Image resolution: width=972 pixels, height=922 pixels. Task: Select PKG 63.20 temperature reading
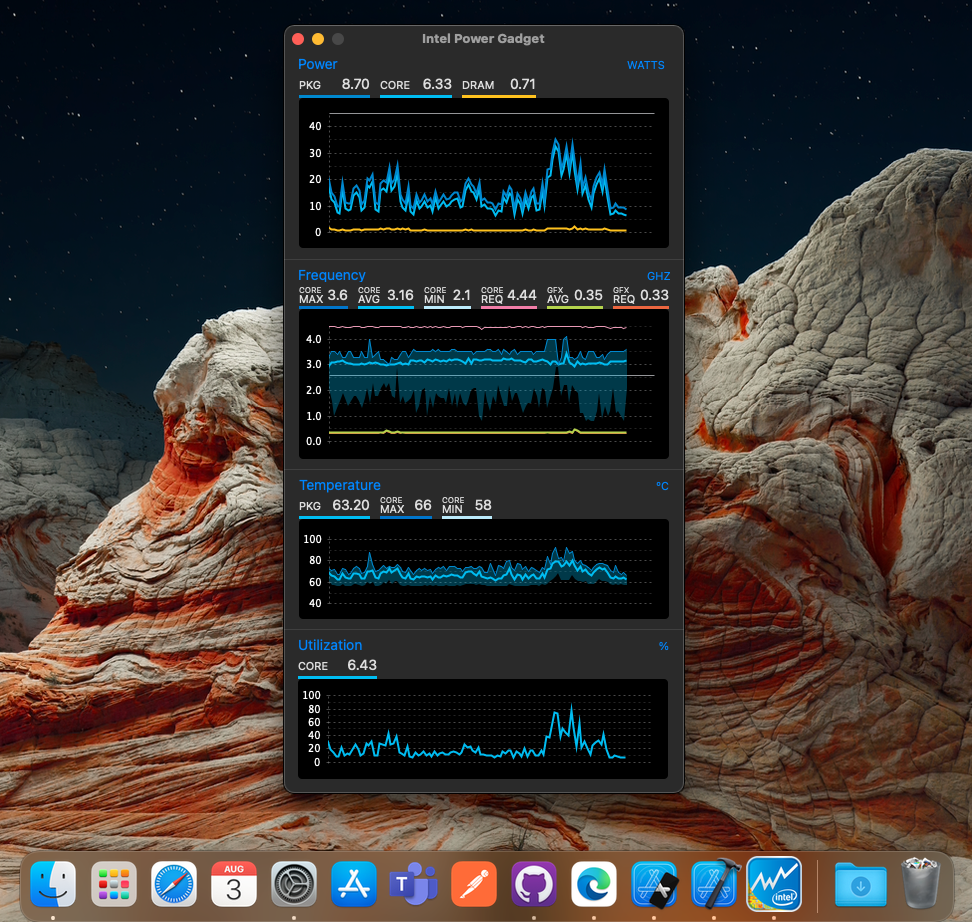[x=334, y=506]
